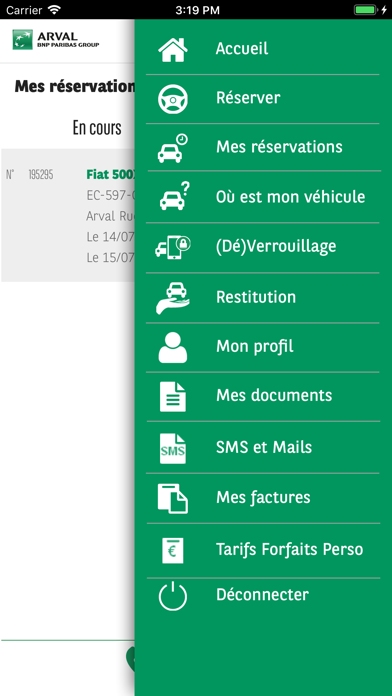This screenshot has height=696, width=392.
Task: Tap the document page icon
Action: coord(173,396)
